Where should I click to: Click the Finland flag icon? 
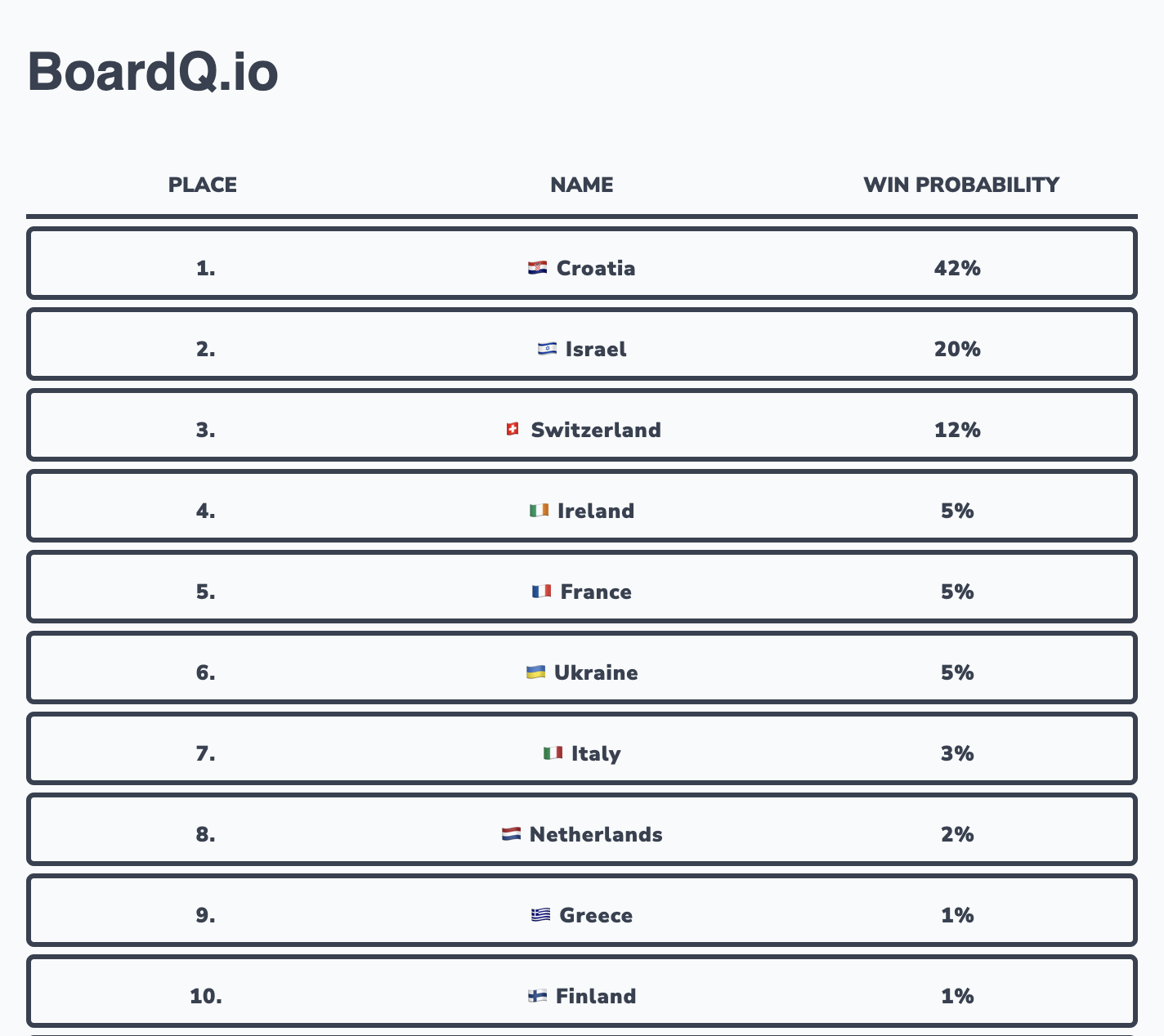point(537,996)
